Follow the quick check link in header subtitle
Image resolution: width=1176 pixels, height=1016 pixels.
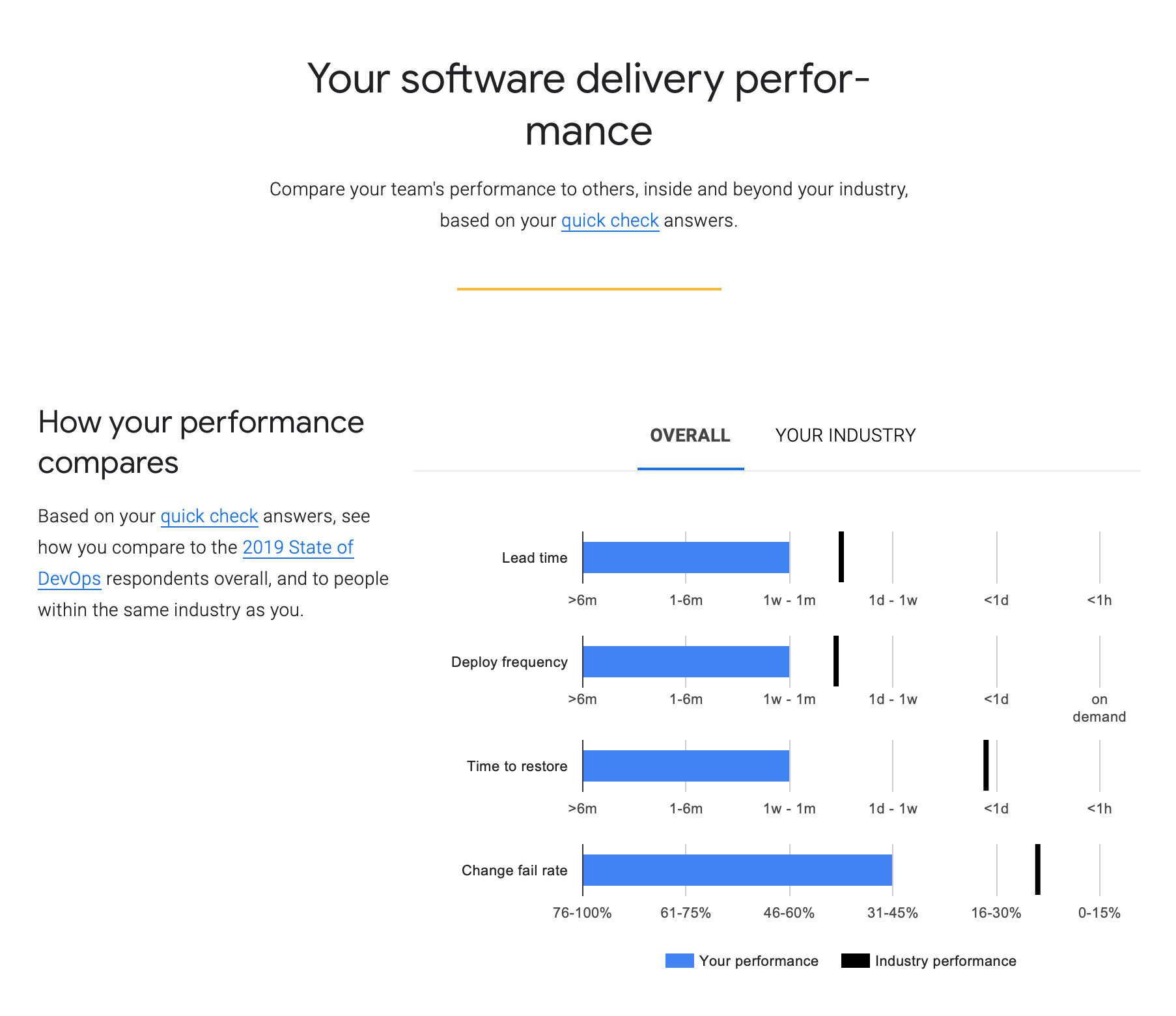[609, 221]
